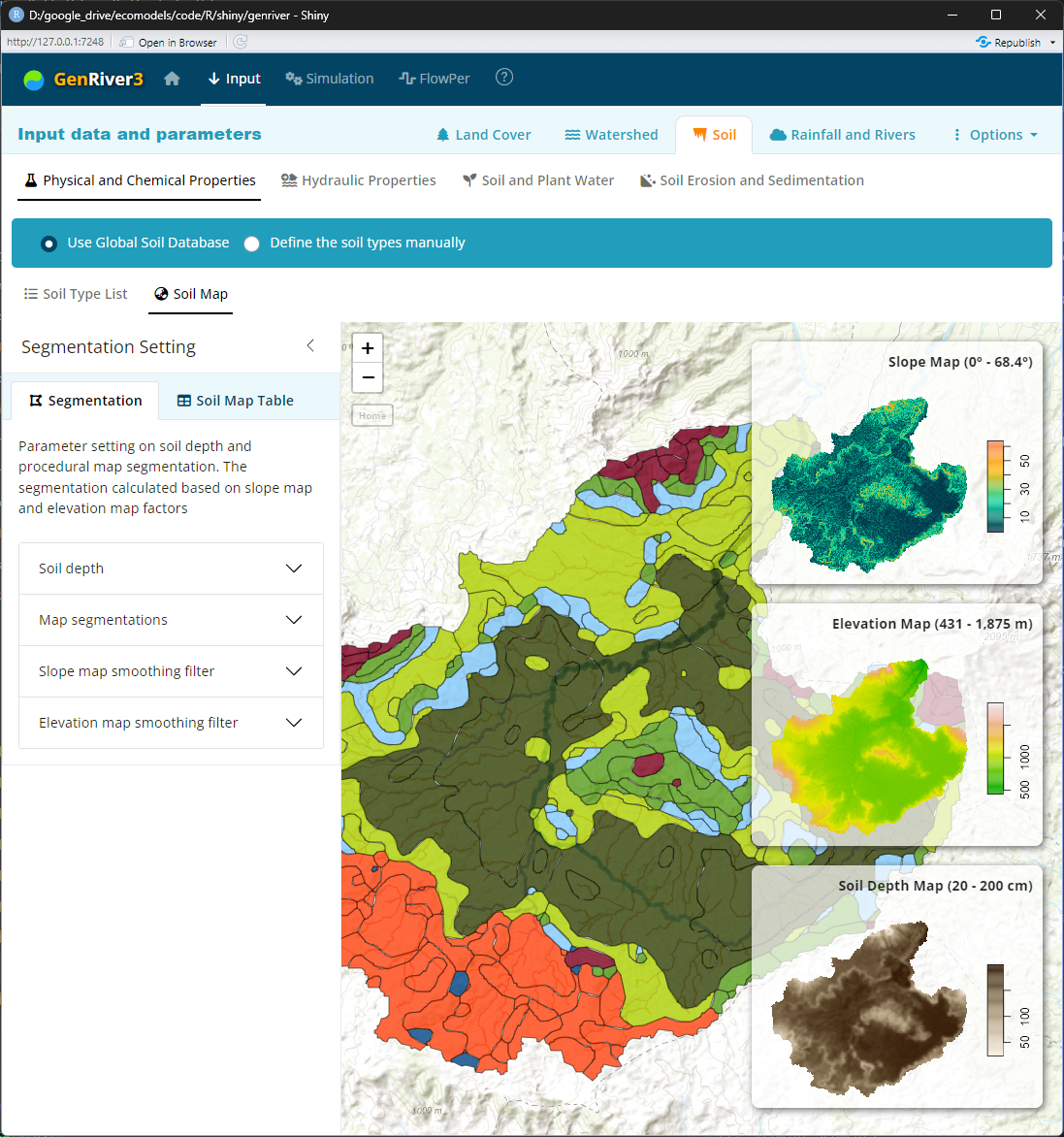Open Physical and Chemical Properties tab
The width and height of the screenshot is (1064, 1137).
point(139,180)
